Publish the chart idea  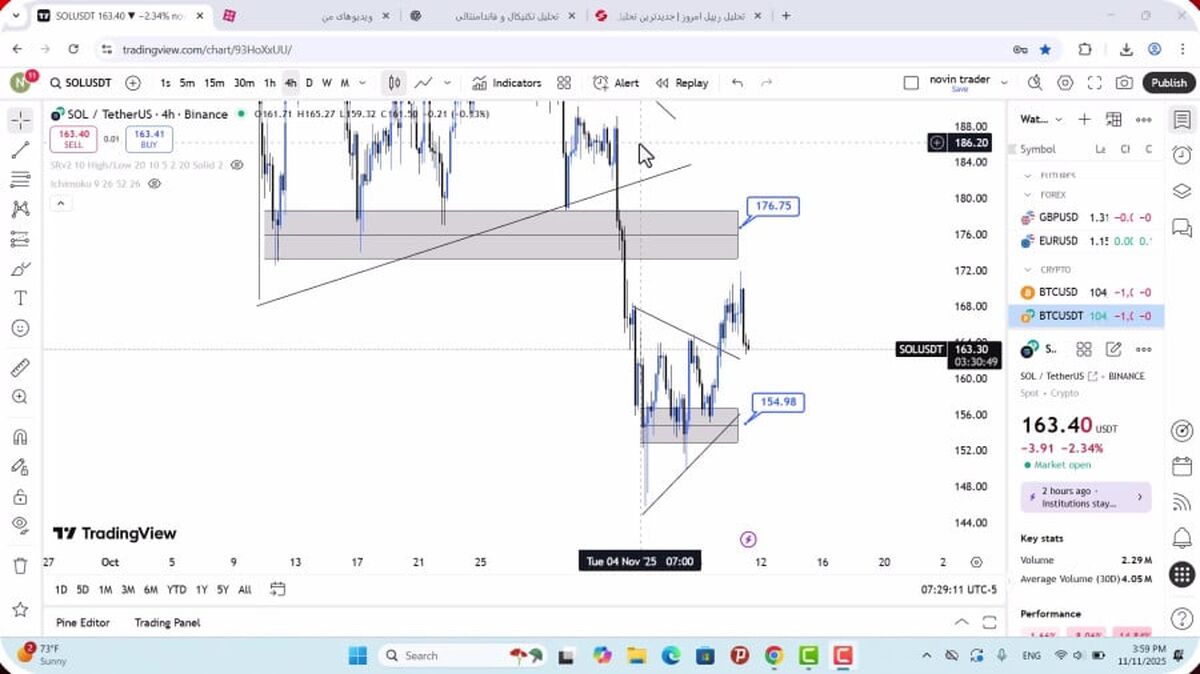click(1168, 83)
